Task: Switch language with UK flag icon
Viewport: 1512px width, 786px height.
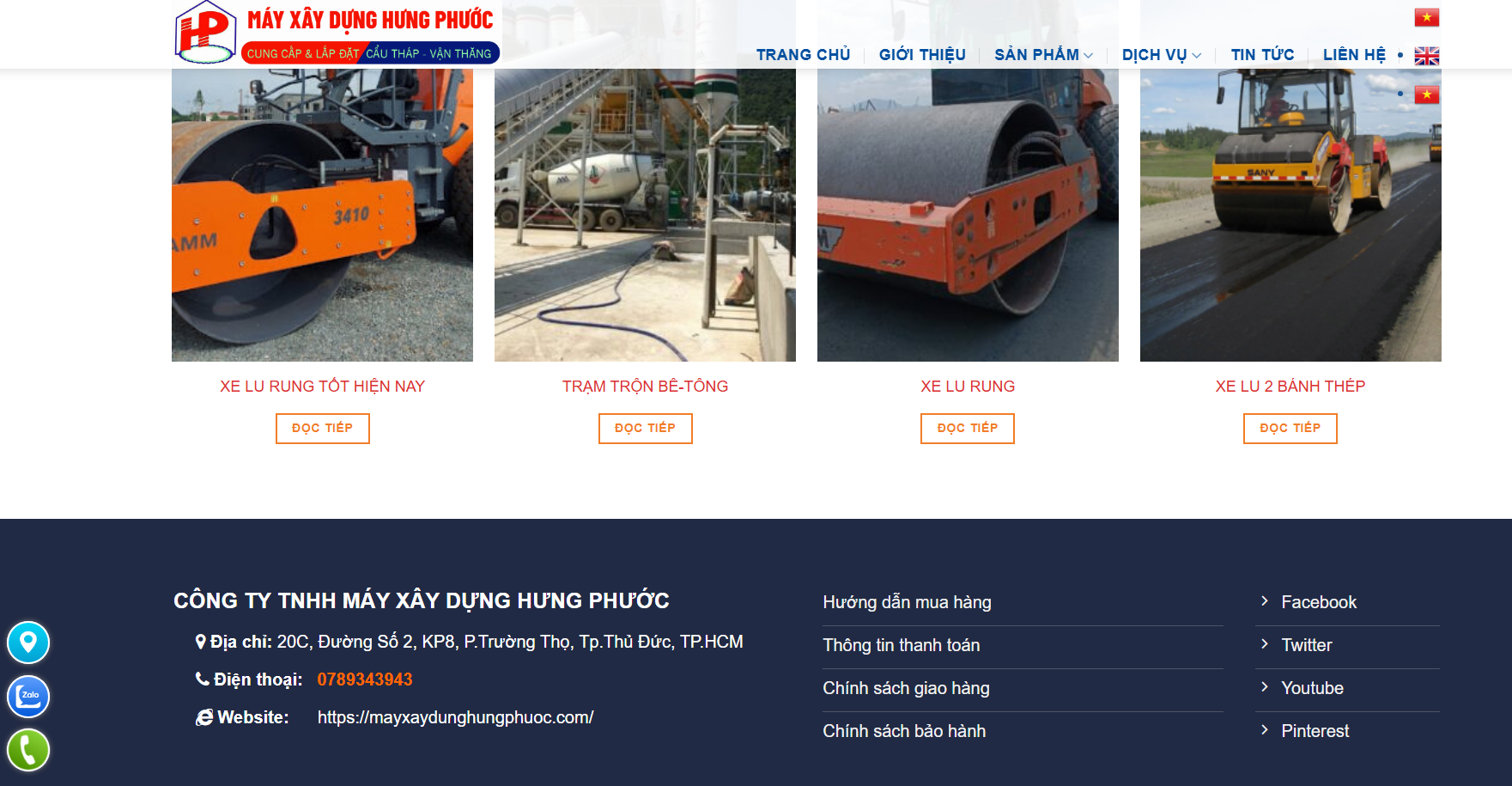Action: [x=1427, y=56]
